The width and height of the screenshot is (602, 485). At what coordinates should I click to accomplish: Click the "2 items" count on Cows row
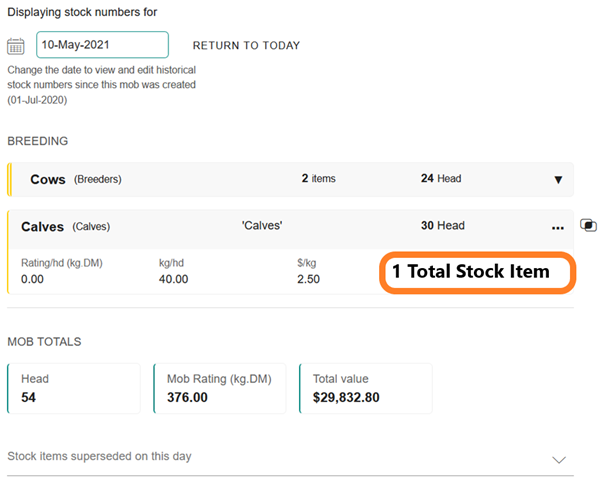tap(318, 179)
